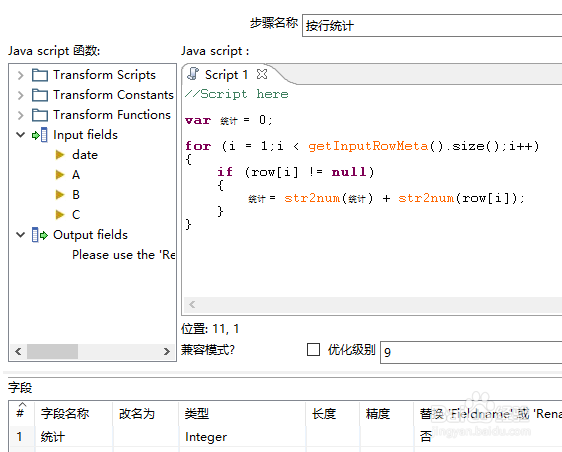Click empty 改名为 cell of row 1
The height and width of the screenshot is (452, 562).
click(x=146, y=437)
